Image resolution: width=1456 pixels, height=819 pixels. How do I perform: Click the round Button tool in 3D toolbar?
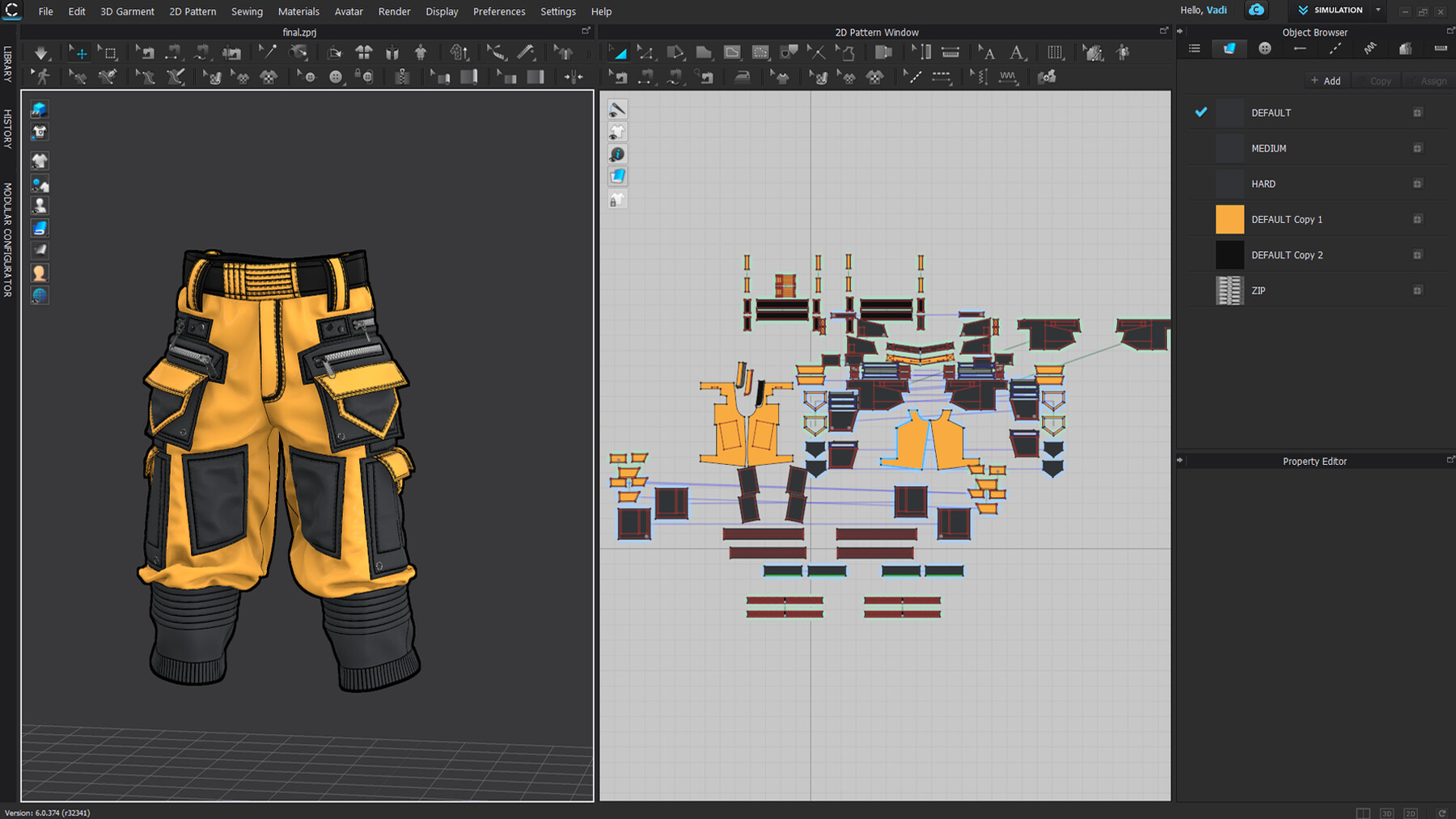point(336,77)
